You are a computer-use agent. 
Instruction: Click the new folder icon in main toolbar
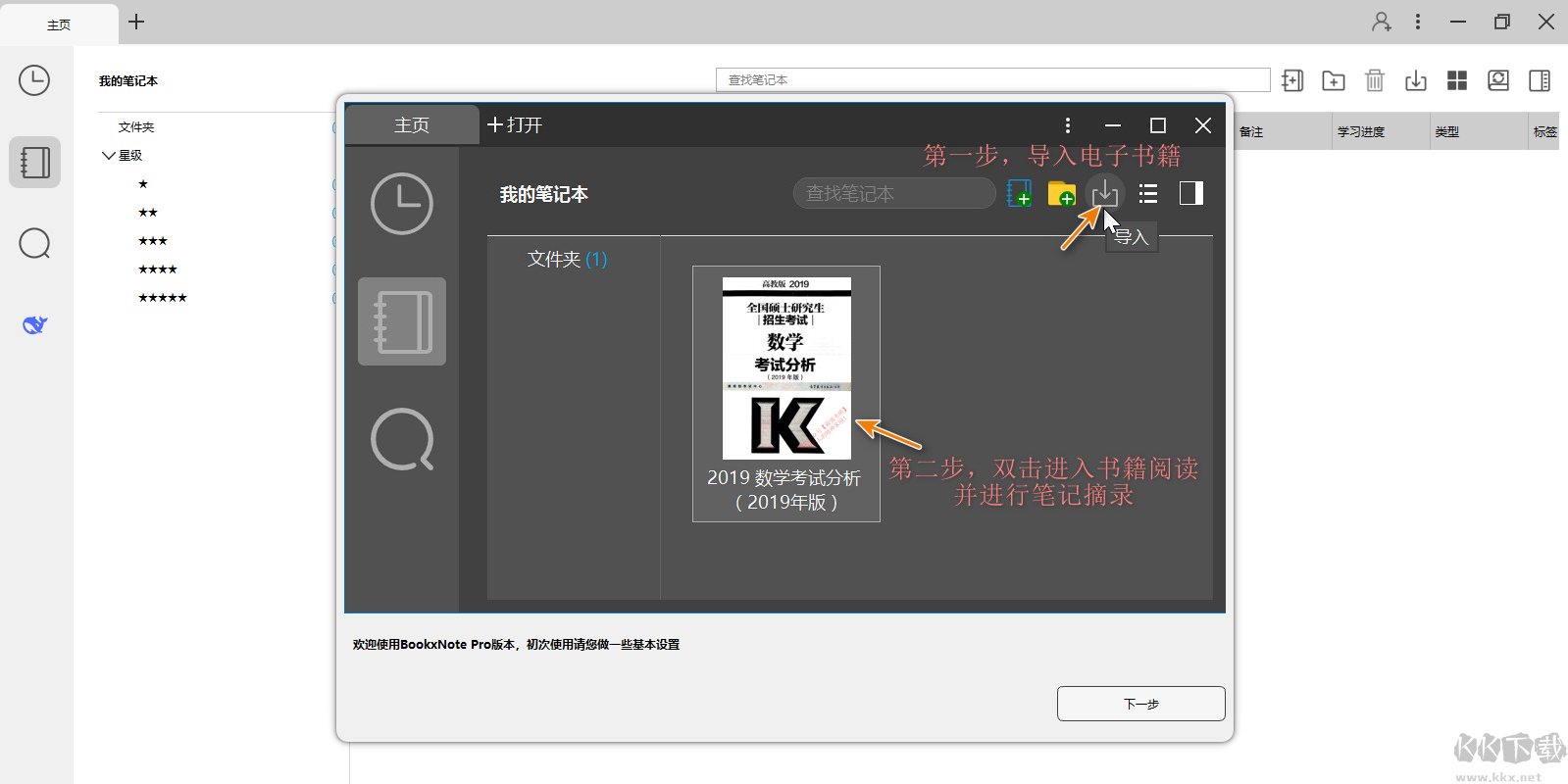click(x=1334, y=80)
